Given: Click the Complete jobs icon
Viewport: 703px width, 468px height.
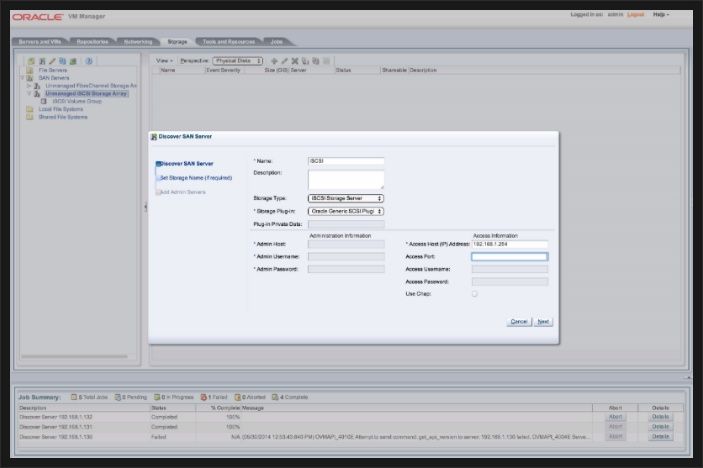Looking at the screenshot, I should point(275,397).
